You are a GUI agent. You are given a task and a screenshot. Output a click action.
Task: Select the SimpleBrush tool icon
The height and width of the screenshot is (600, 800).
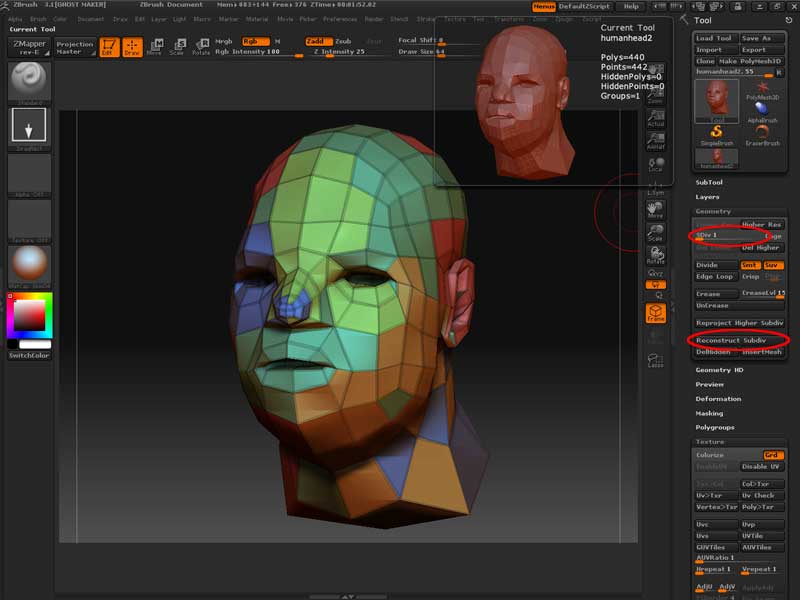pyautogui.click(x=716, y=132)
